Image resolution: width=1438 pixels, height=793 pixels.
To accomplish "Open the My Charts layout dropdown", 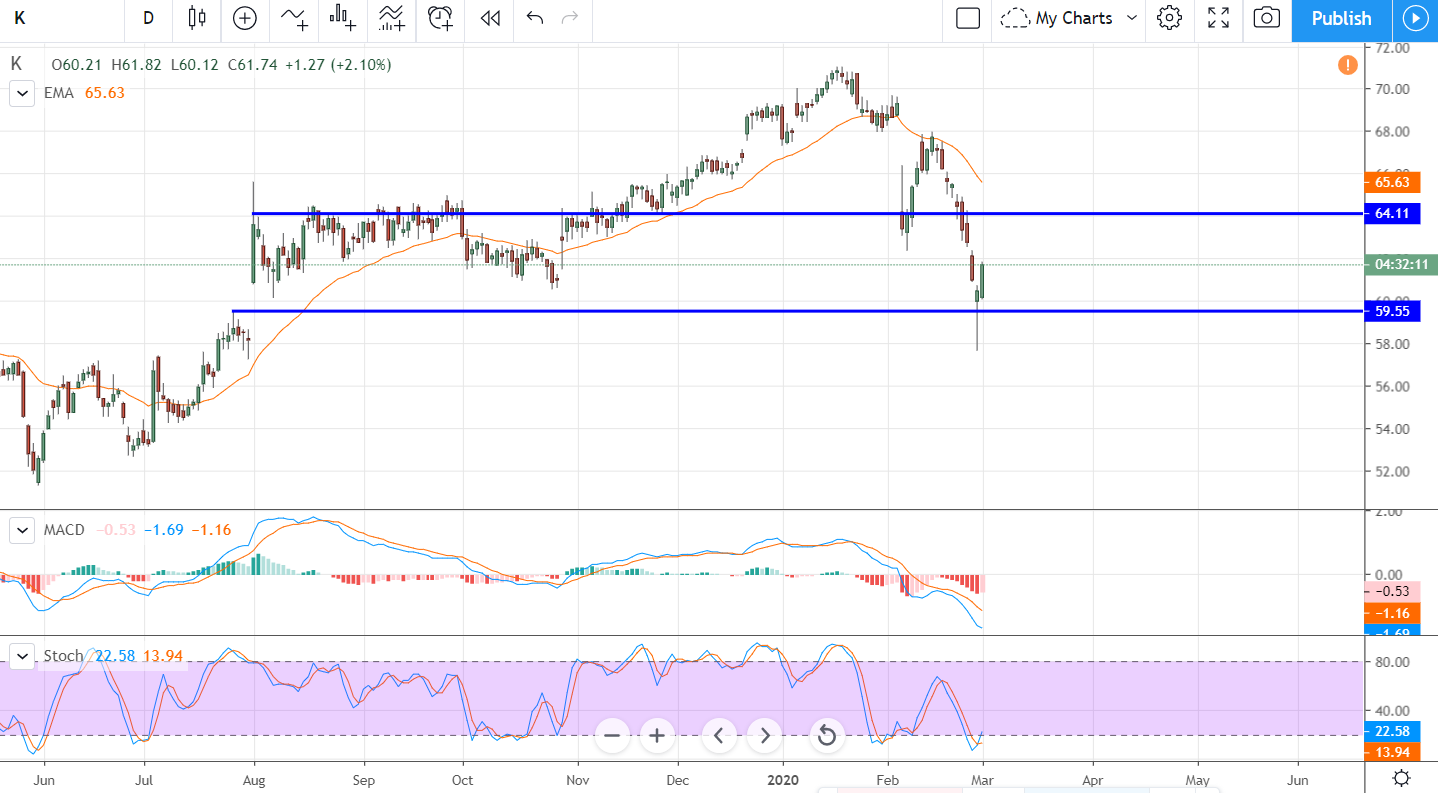I will [1071, 18].
